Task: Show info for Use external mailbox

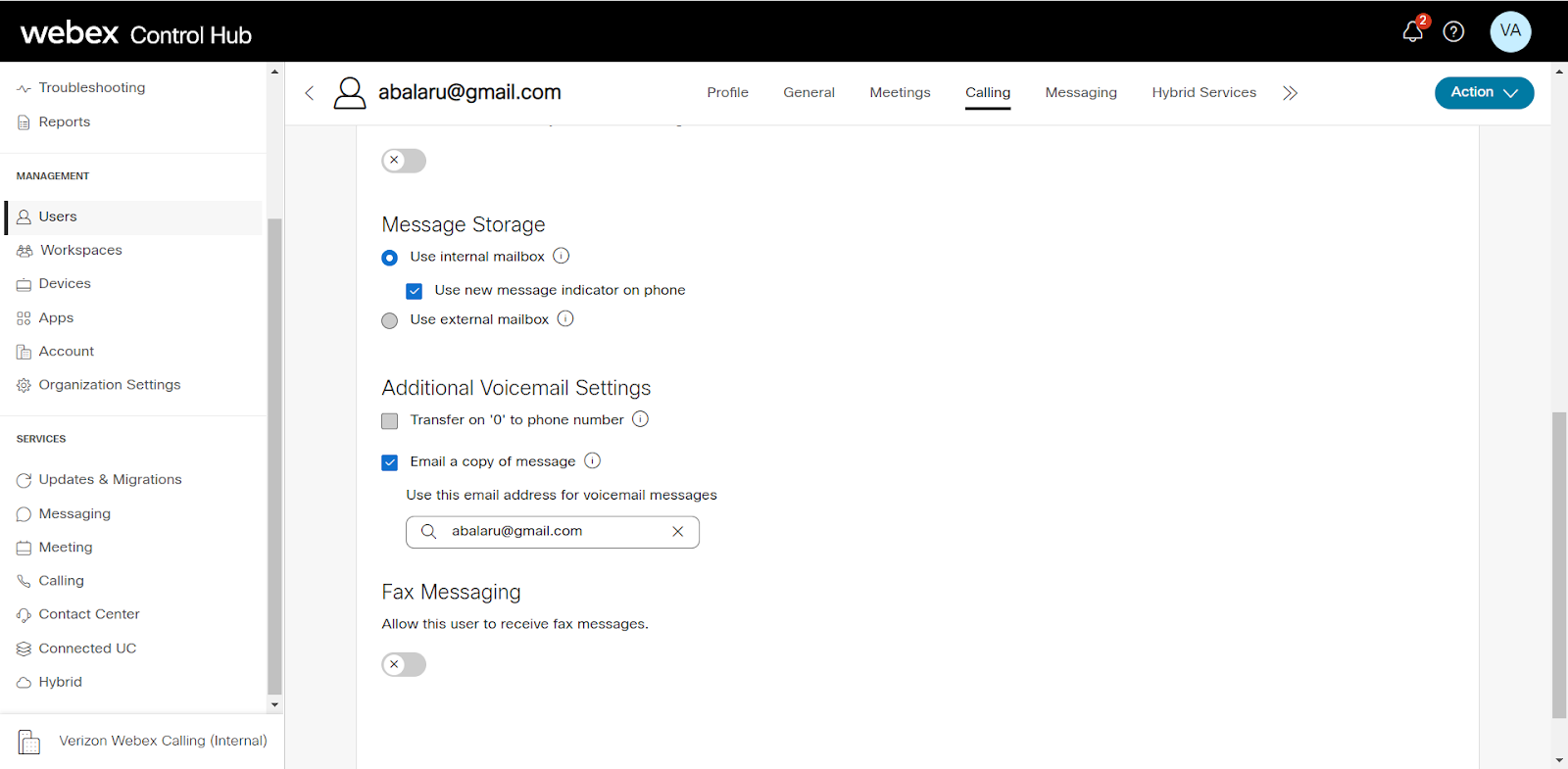Action: pos(565,318)
